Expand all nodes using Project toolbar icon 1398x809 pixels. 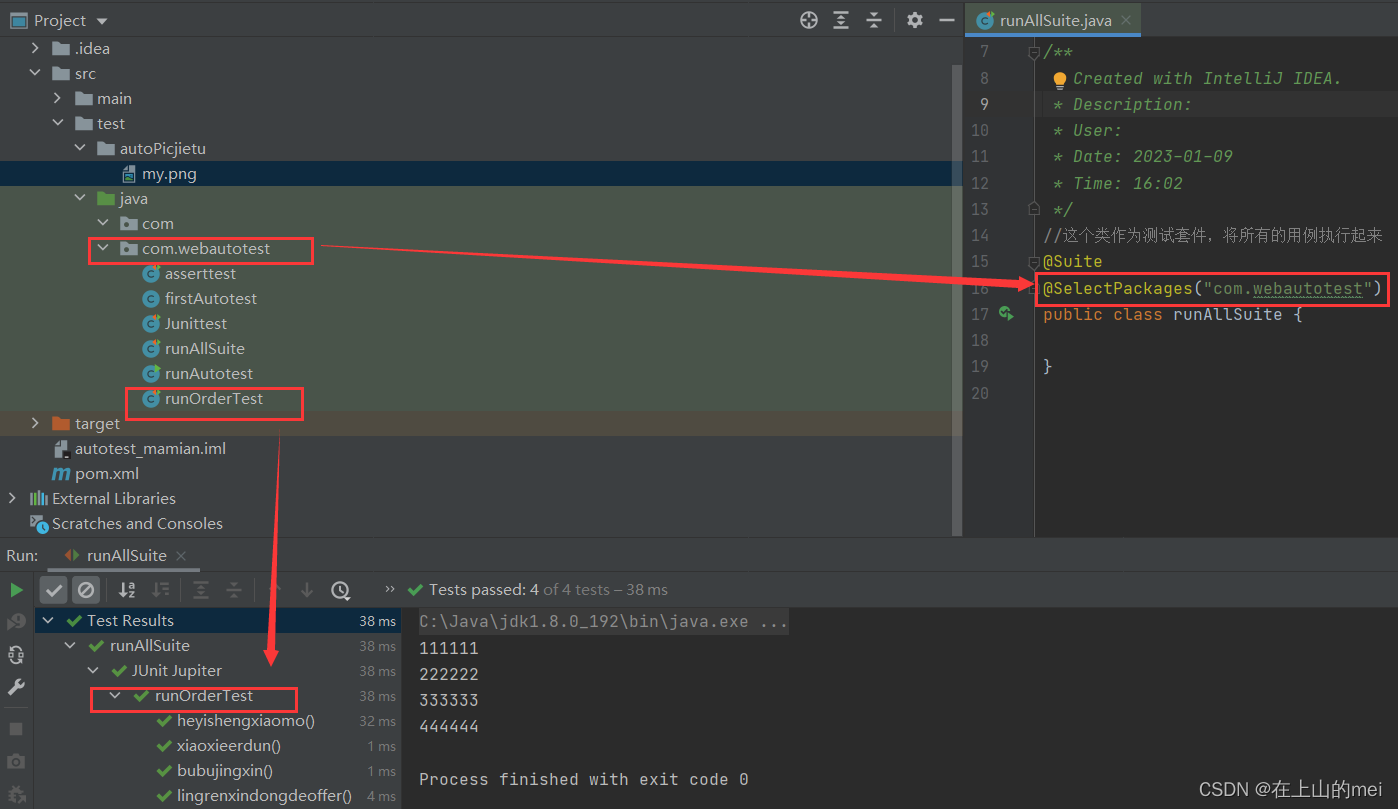(841, 19)
